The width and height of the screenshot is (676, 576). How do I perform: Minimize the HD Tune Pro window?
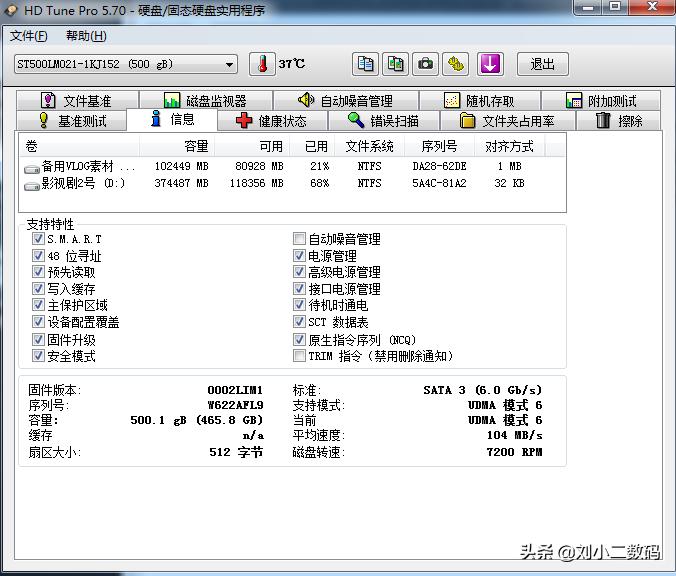588,7
